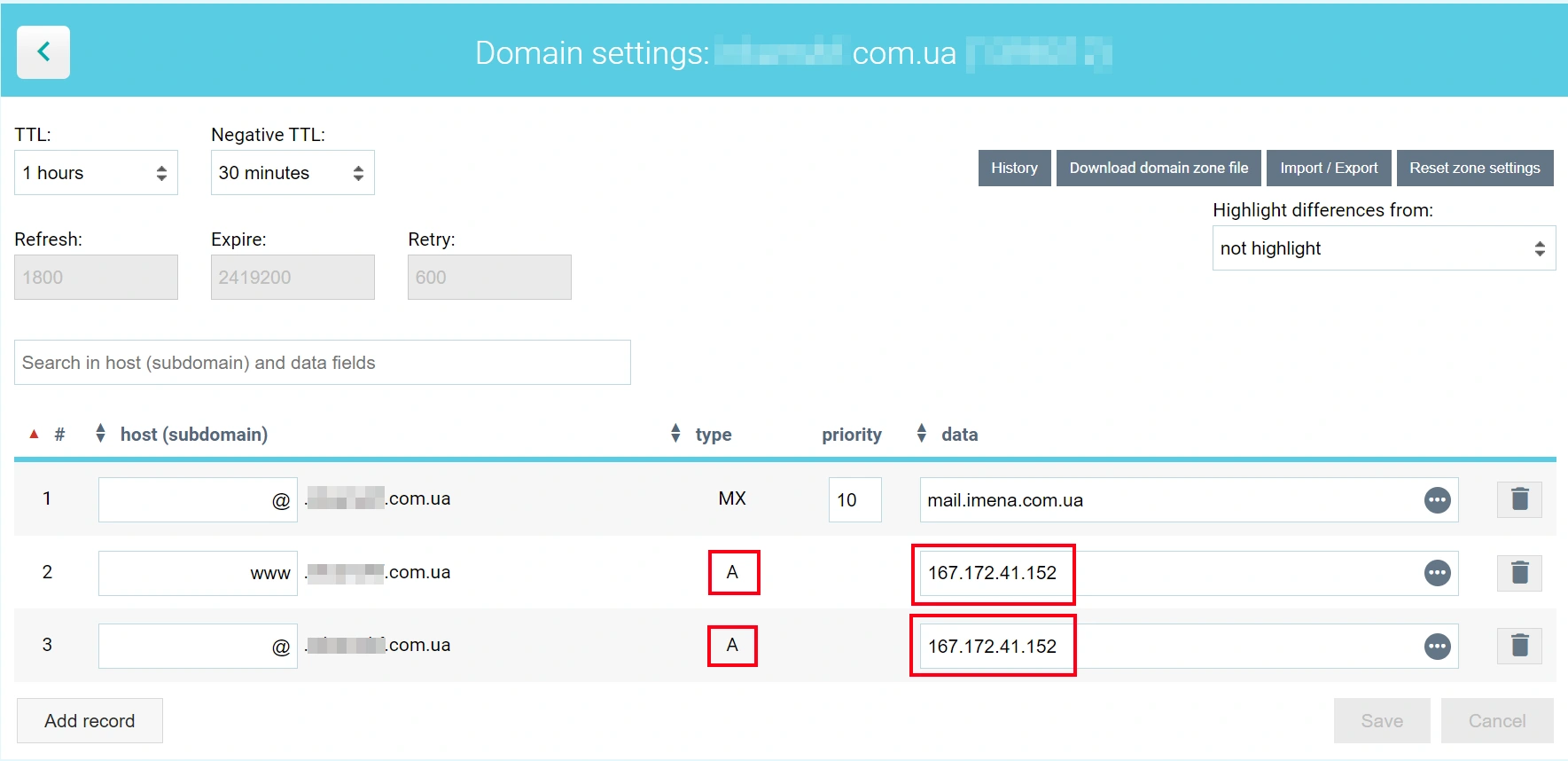Click the back arrow icon
This screenshot has width=1568, height=761.
(x=43, y=52)
